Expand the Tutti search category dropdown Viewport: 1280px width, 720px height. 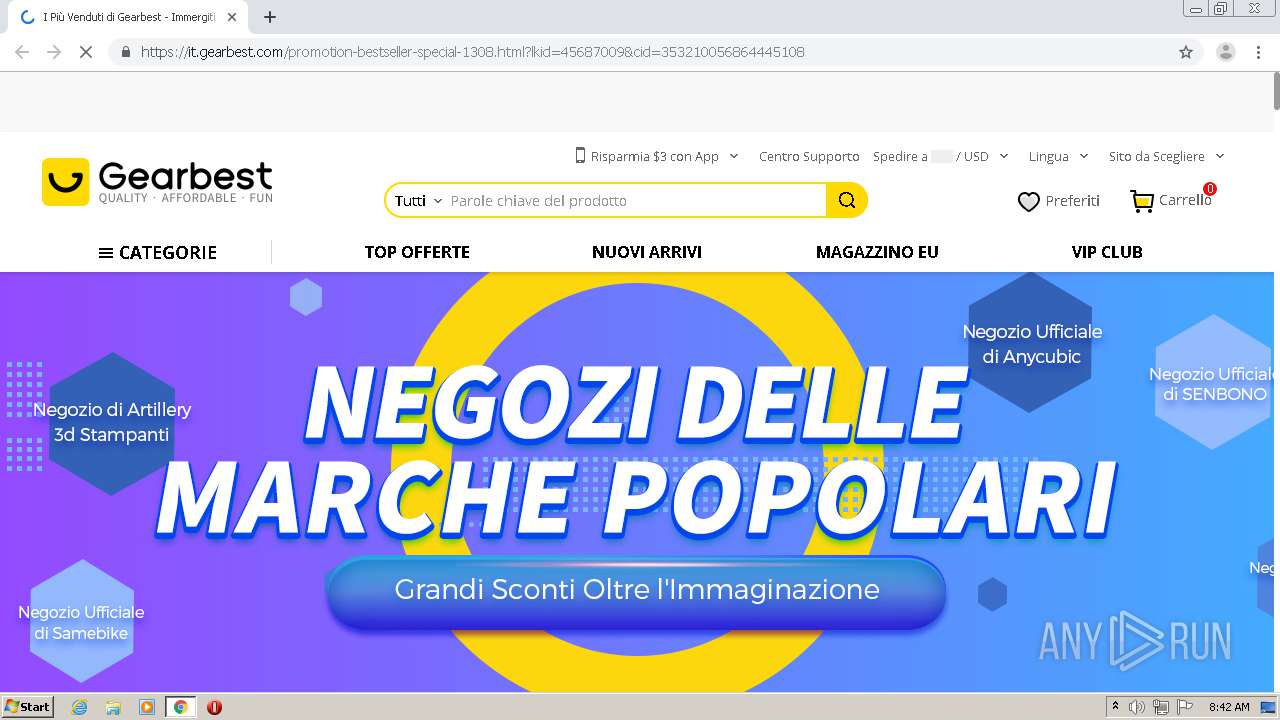(418, 201)
